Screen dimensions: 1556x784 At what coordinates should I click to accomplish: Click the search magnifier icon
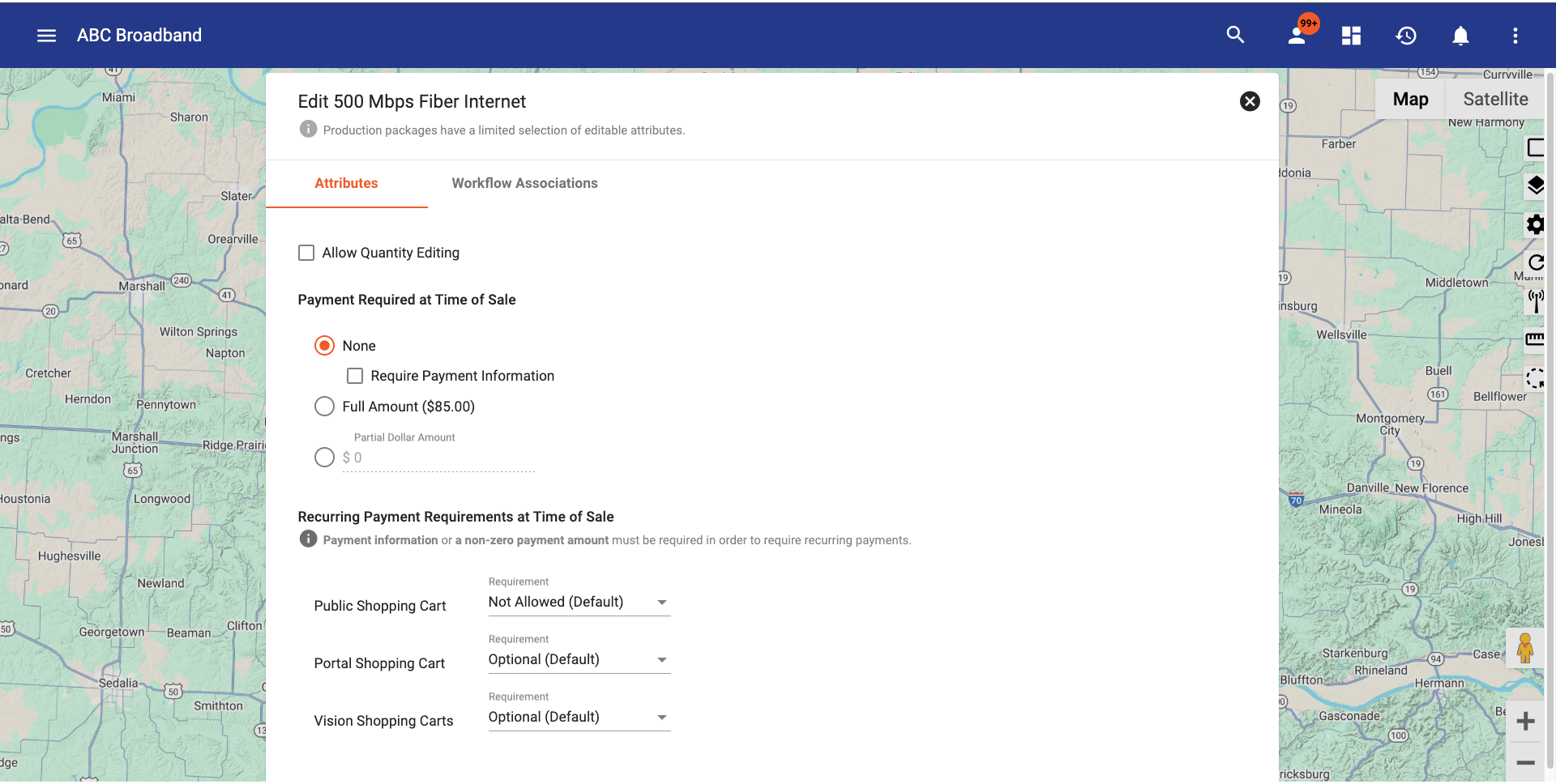pyautogui.click(x=1235, y=35)
